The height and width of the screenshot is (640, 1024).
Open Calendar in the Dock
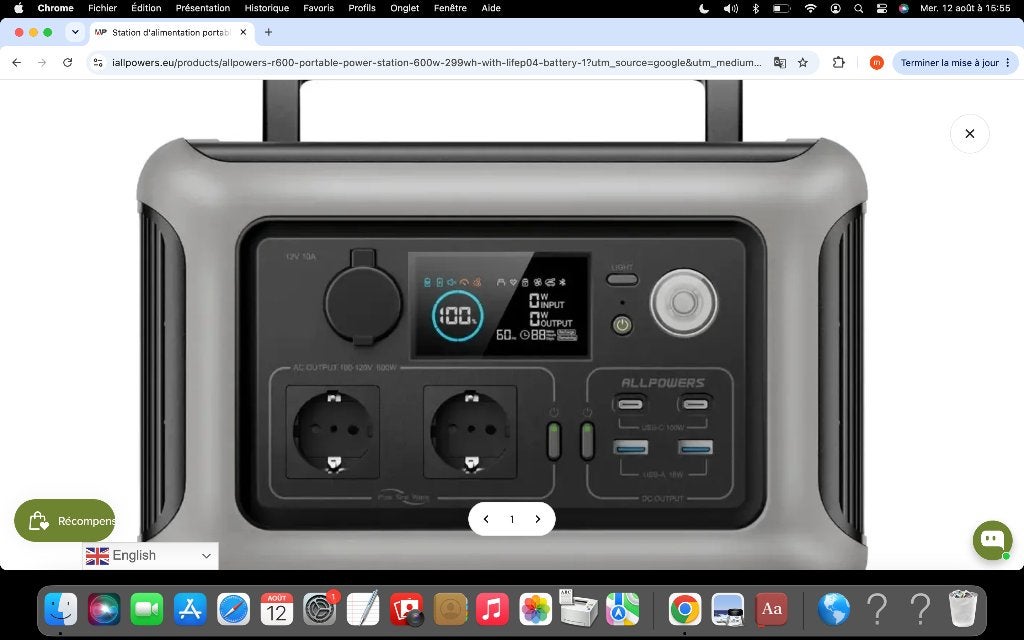(276, 609)
